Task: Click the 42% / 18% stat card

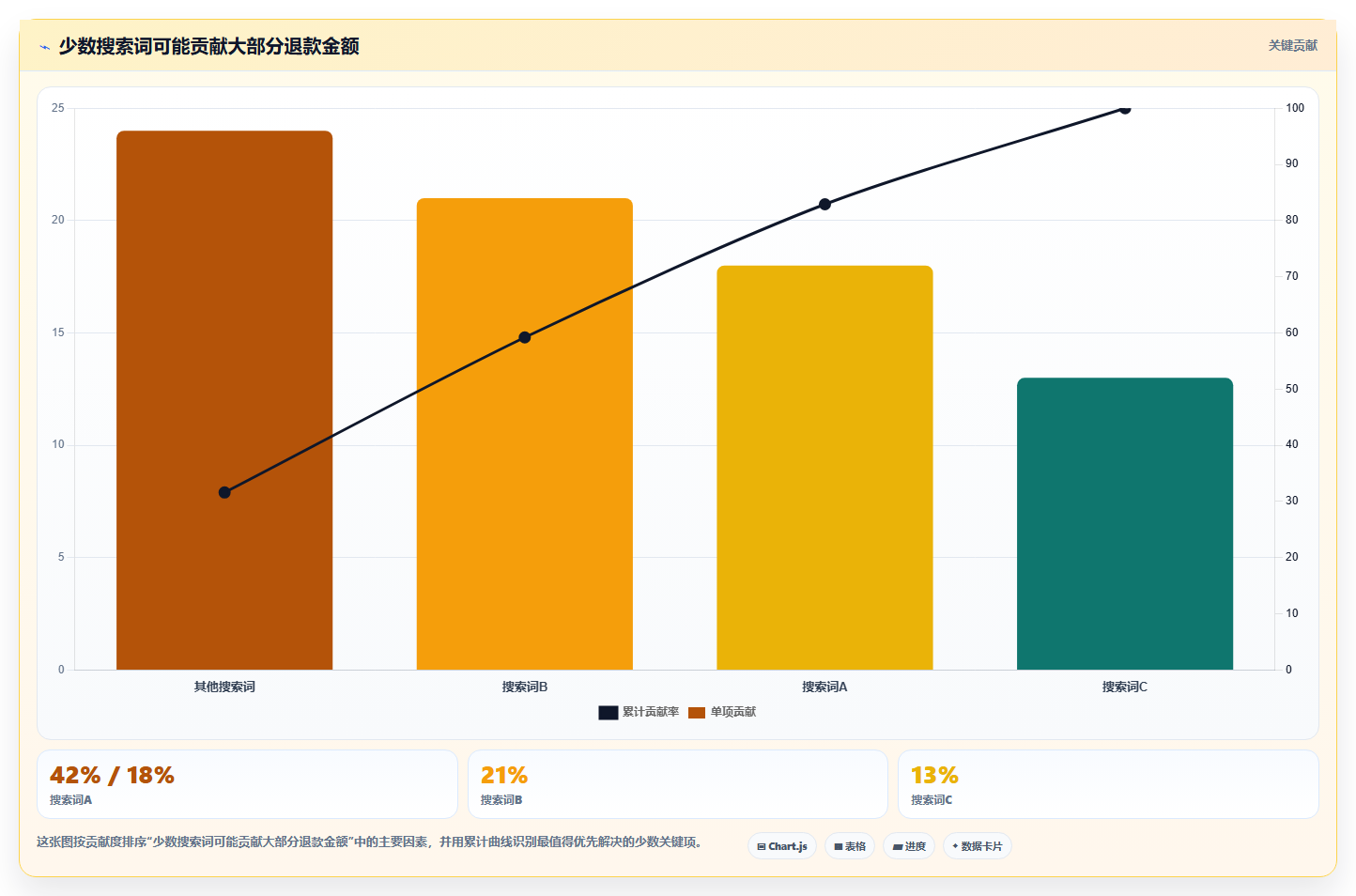Action: coord(247,784)
